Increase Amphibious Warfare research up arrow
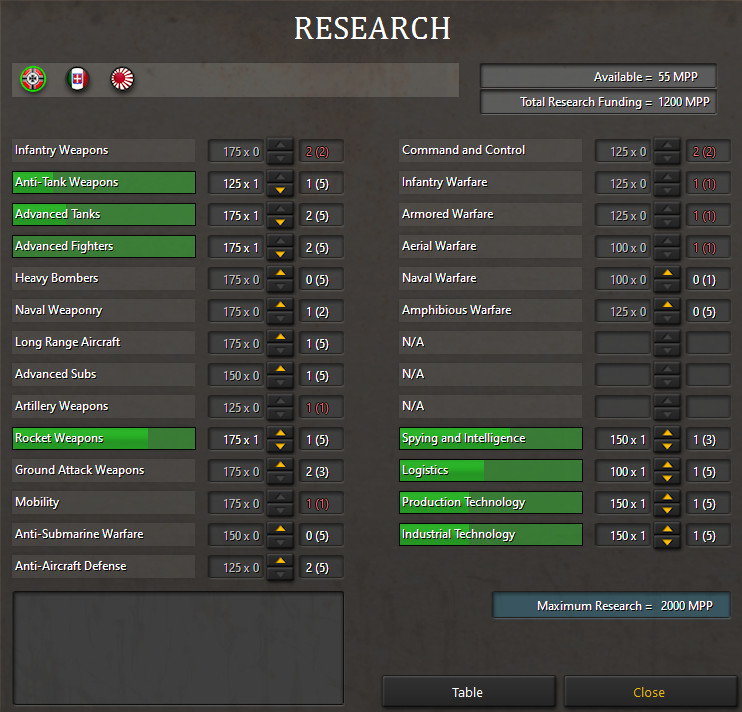The image size is (742, 712). [667, 305]
